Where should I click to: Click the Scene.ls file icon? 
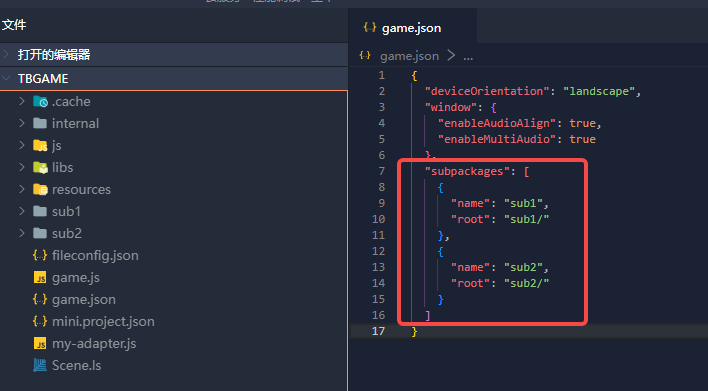(40, 365)
